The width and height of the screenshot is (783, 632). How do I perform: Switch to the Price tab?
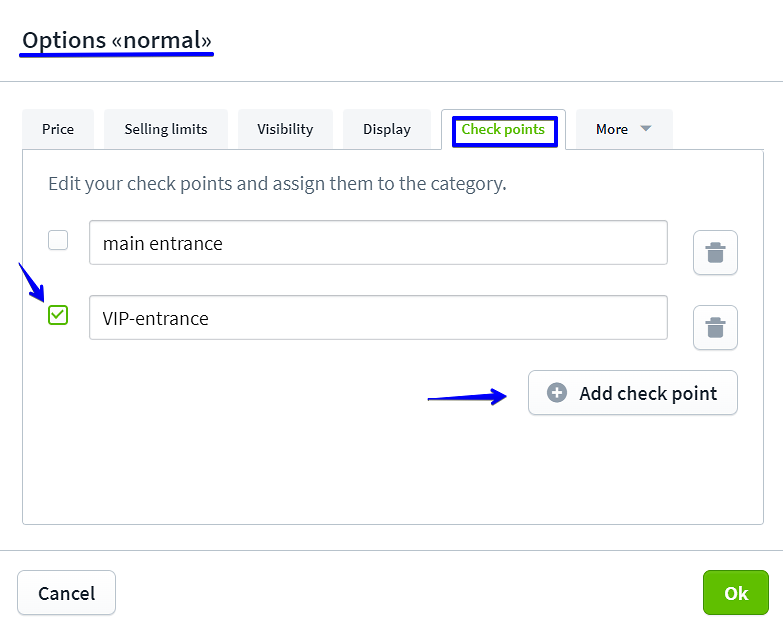click(x=58, y=129)
